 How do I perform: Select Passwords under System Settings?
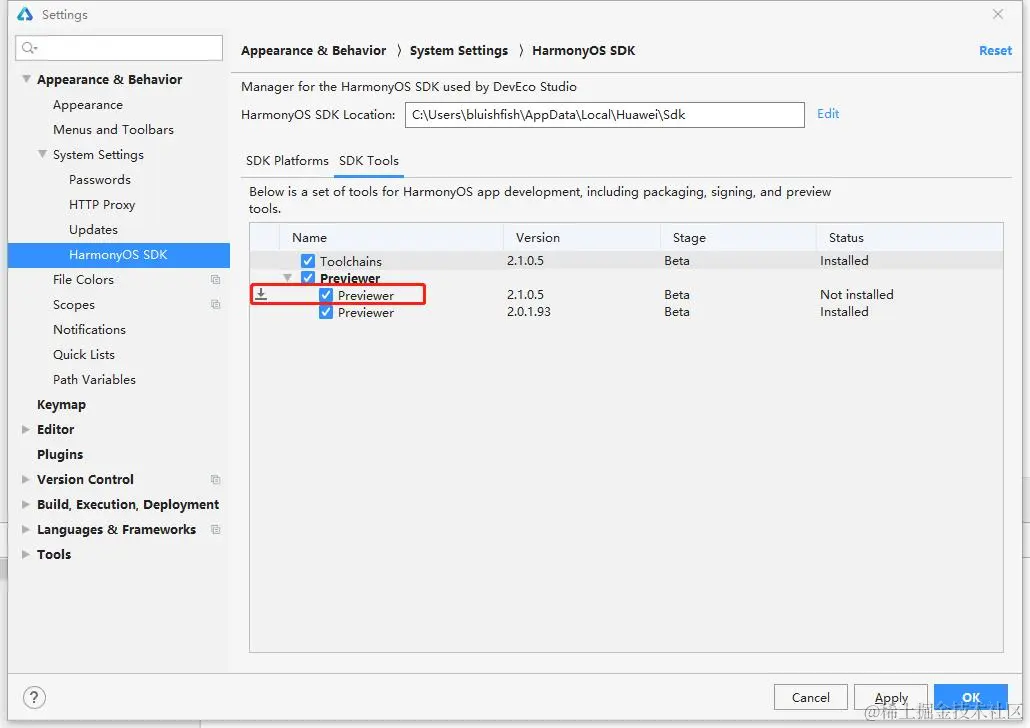click(99, 179)
